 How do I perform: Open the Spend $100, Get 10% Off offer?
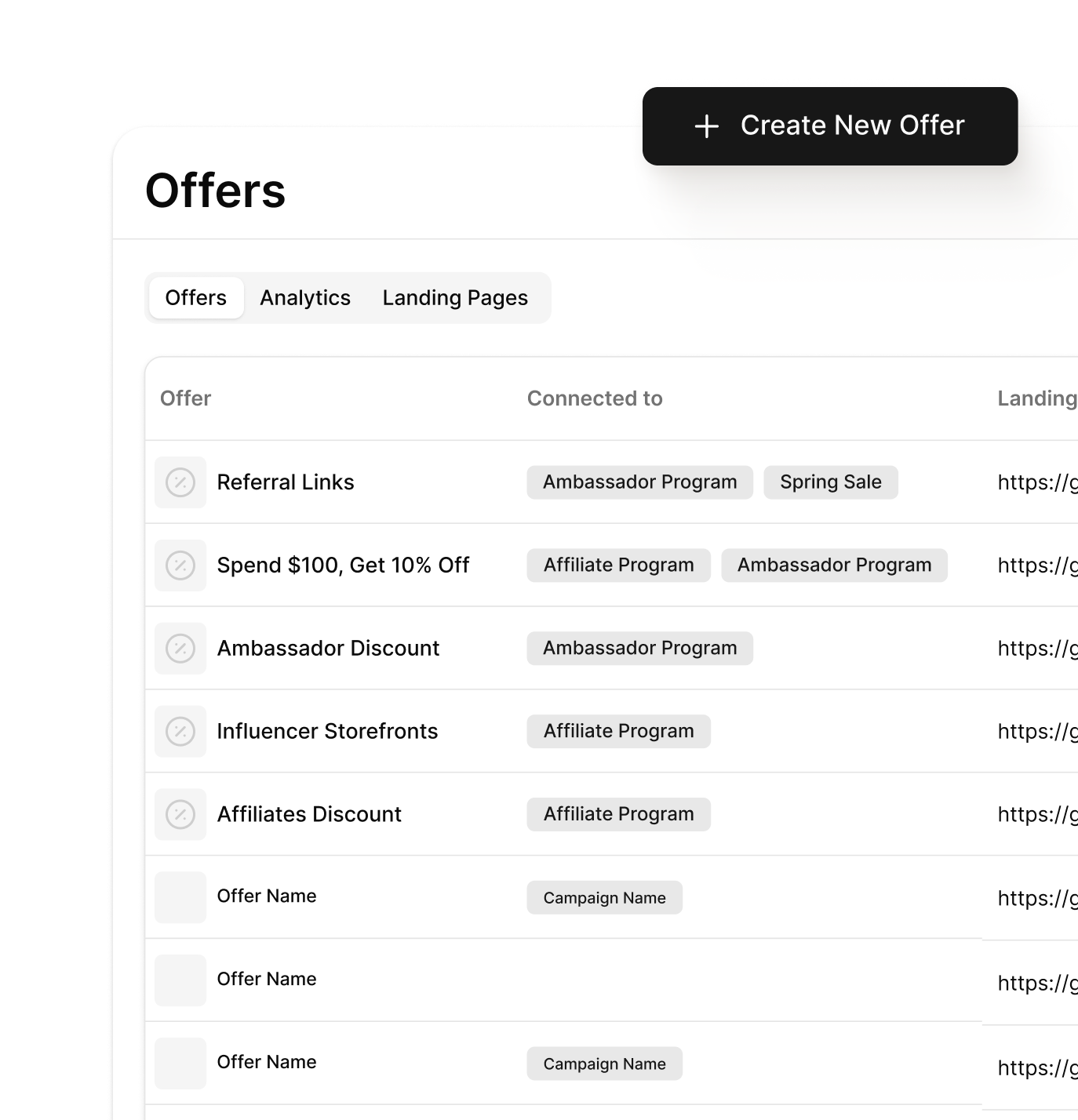coord(344,565)
